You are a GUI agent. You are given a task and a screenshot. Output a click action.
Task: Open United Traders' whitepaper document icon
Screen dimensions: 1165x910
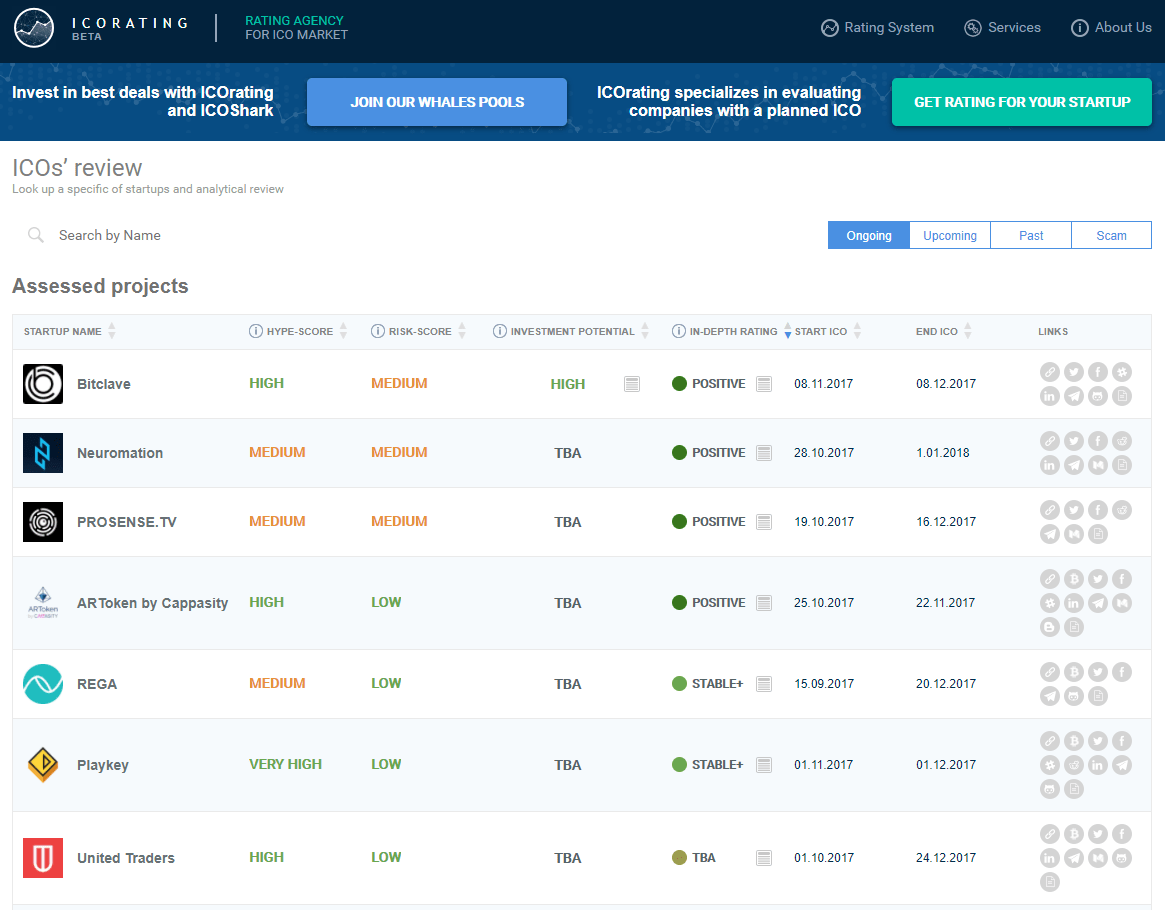[1050, 882]
